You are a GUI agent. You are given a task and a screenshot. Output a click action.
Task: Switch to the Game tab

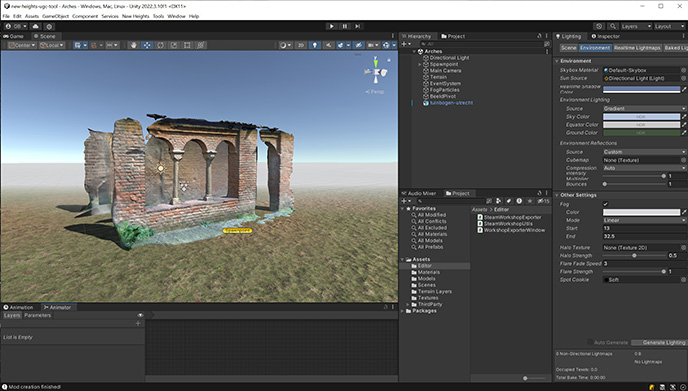pos(14,36)
